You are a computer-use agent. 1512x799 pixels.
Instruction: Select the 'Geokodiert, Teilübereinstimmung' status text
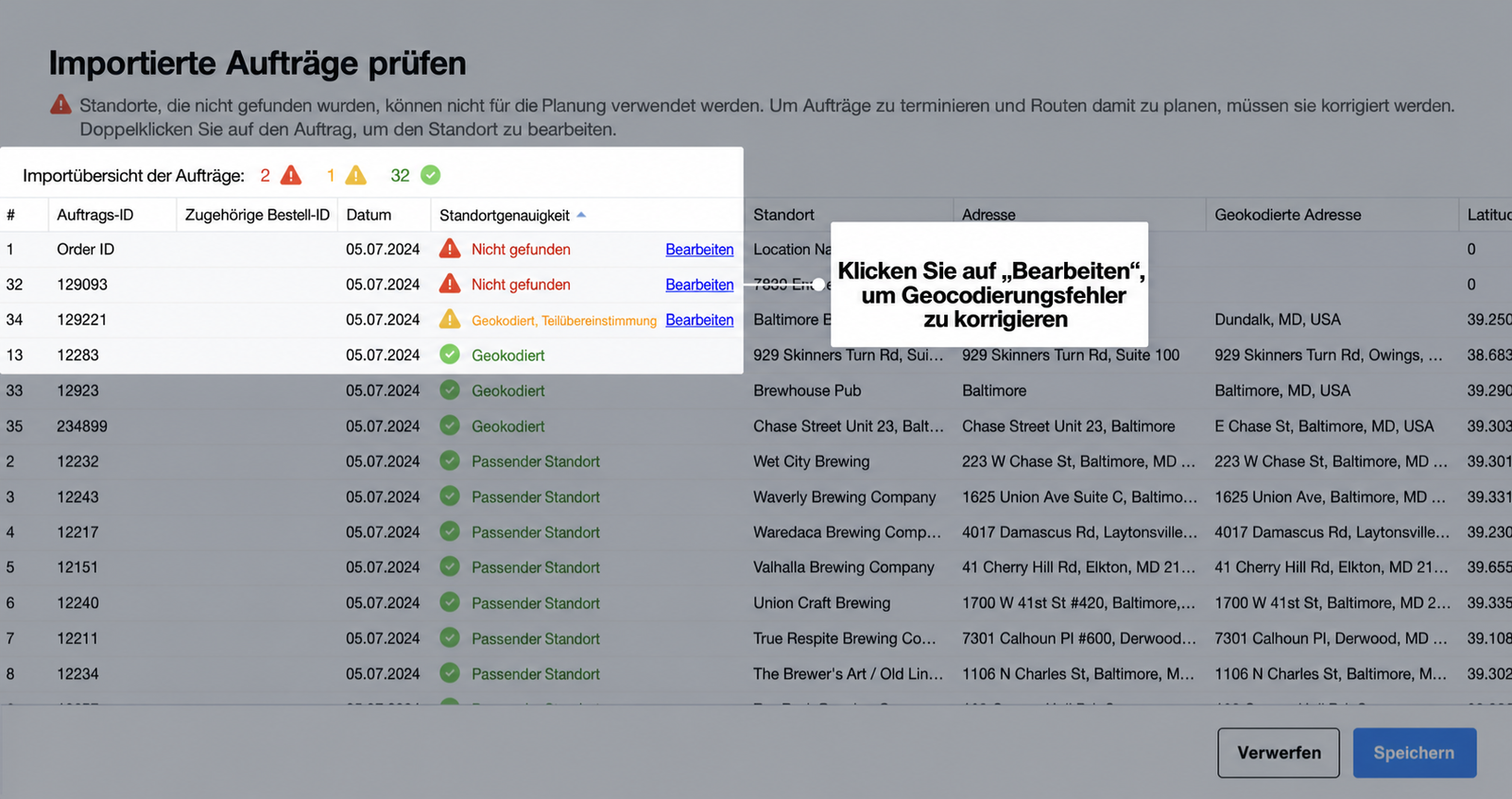click(564, 321)
